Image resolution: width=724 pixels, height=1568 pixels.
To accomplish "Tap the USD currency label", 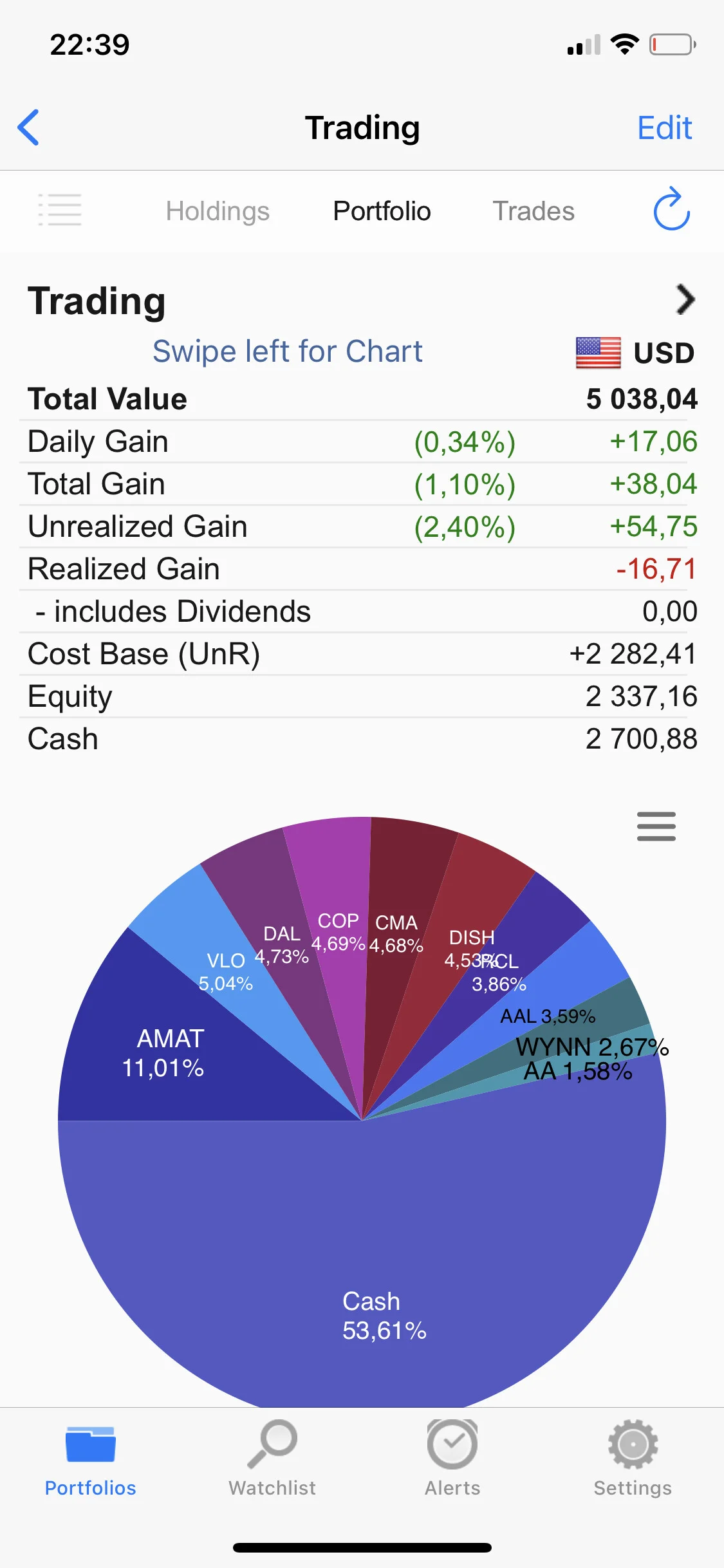I will tap(664, 353).
